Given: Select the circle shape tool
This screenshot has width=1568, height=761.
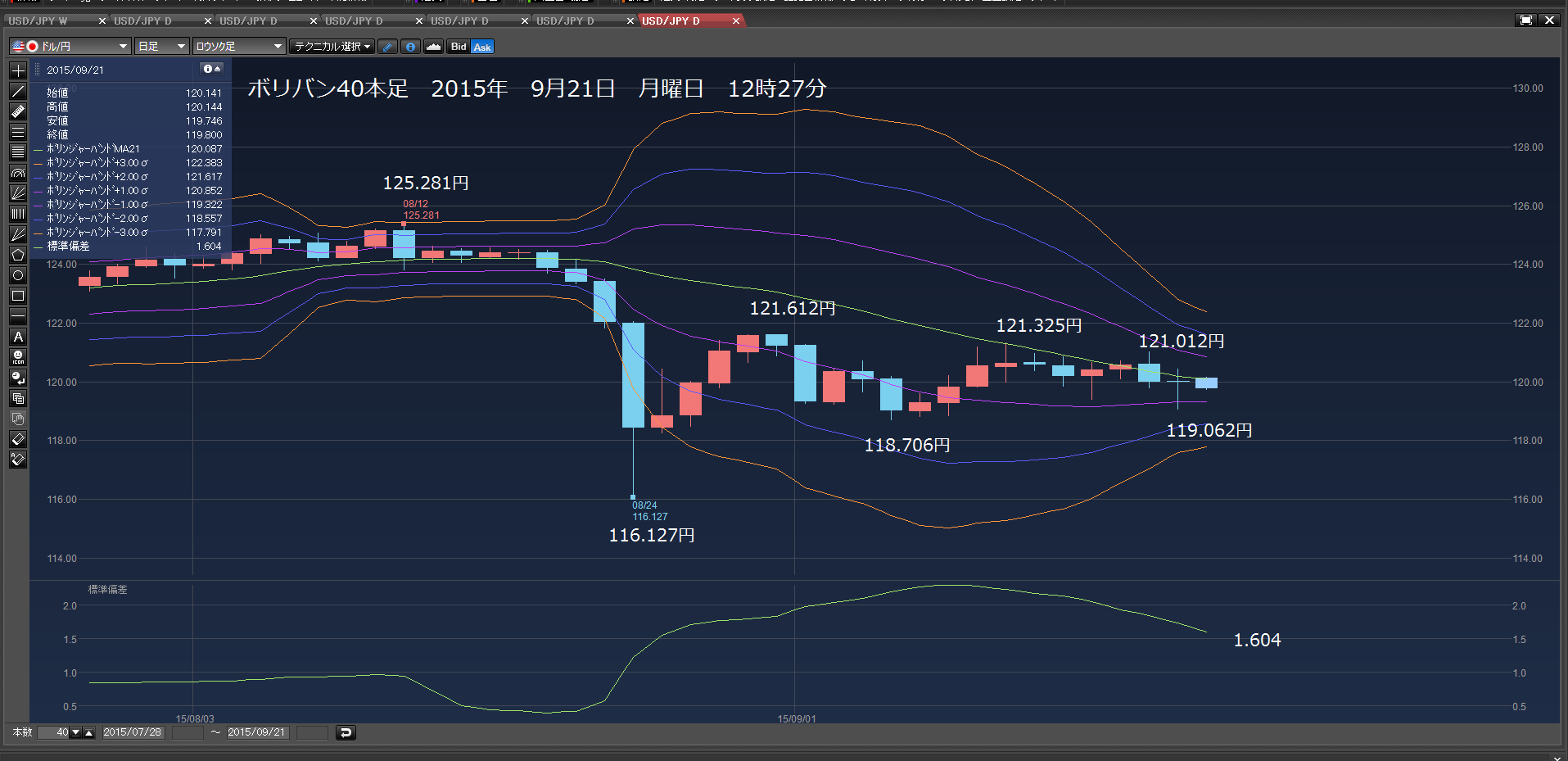Looking at the screenshot, I should click(x=18, y=275).
